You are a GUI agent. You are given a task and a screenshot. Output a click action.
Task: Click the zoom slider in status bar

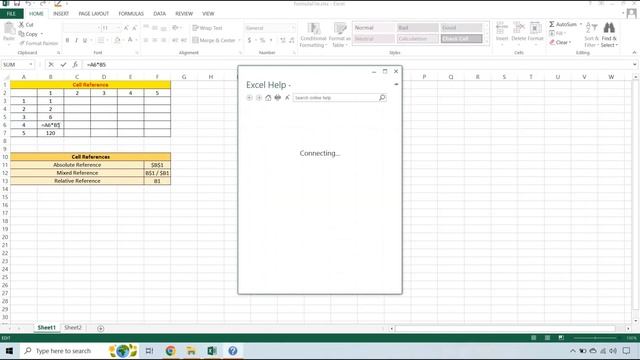pos(595,338)
